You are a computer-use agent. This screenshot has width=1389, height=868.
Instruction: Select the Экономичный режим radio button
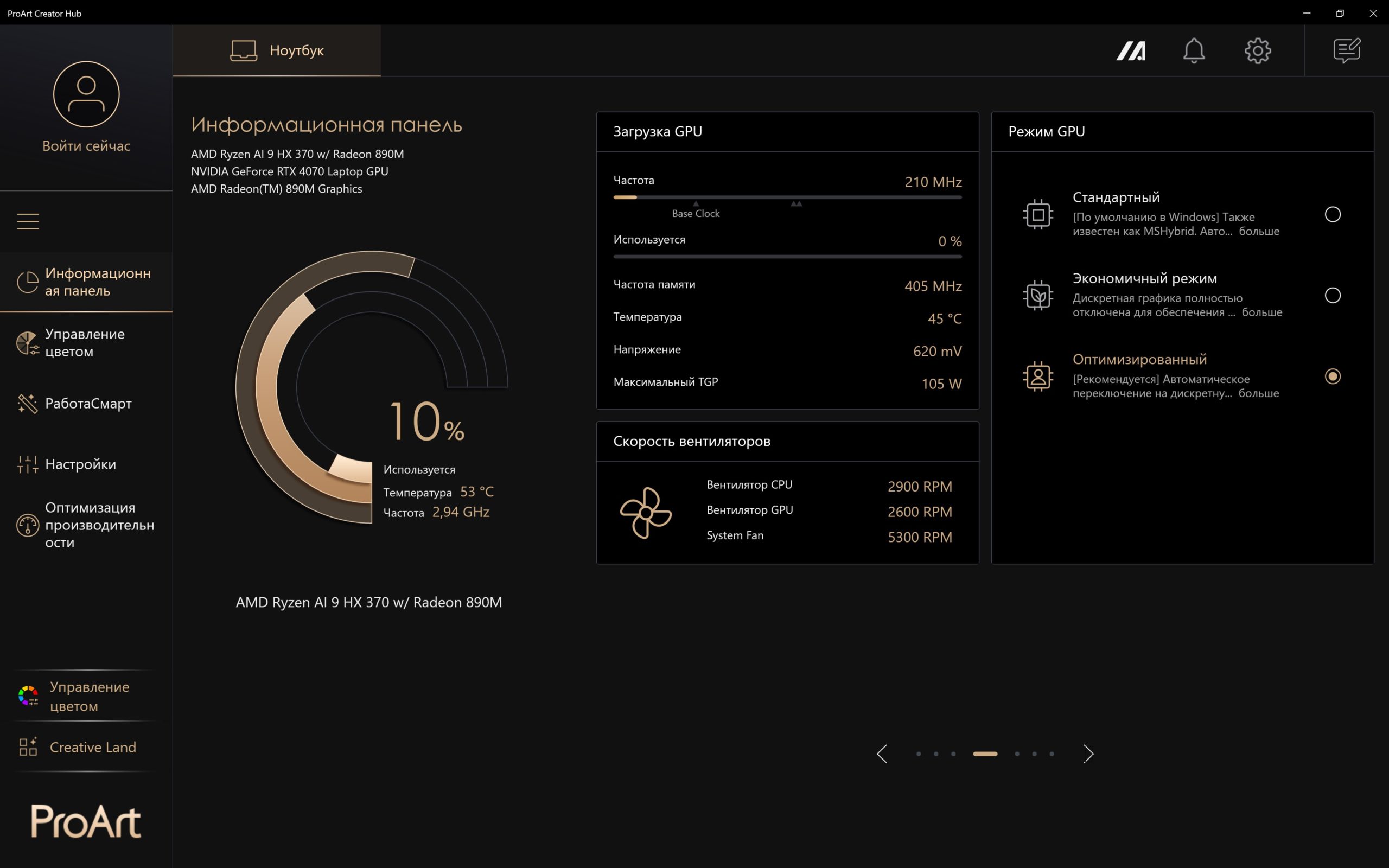point(1332,295)
